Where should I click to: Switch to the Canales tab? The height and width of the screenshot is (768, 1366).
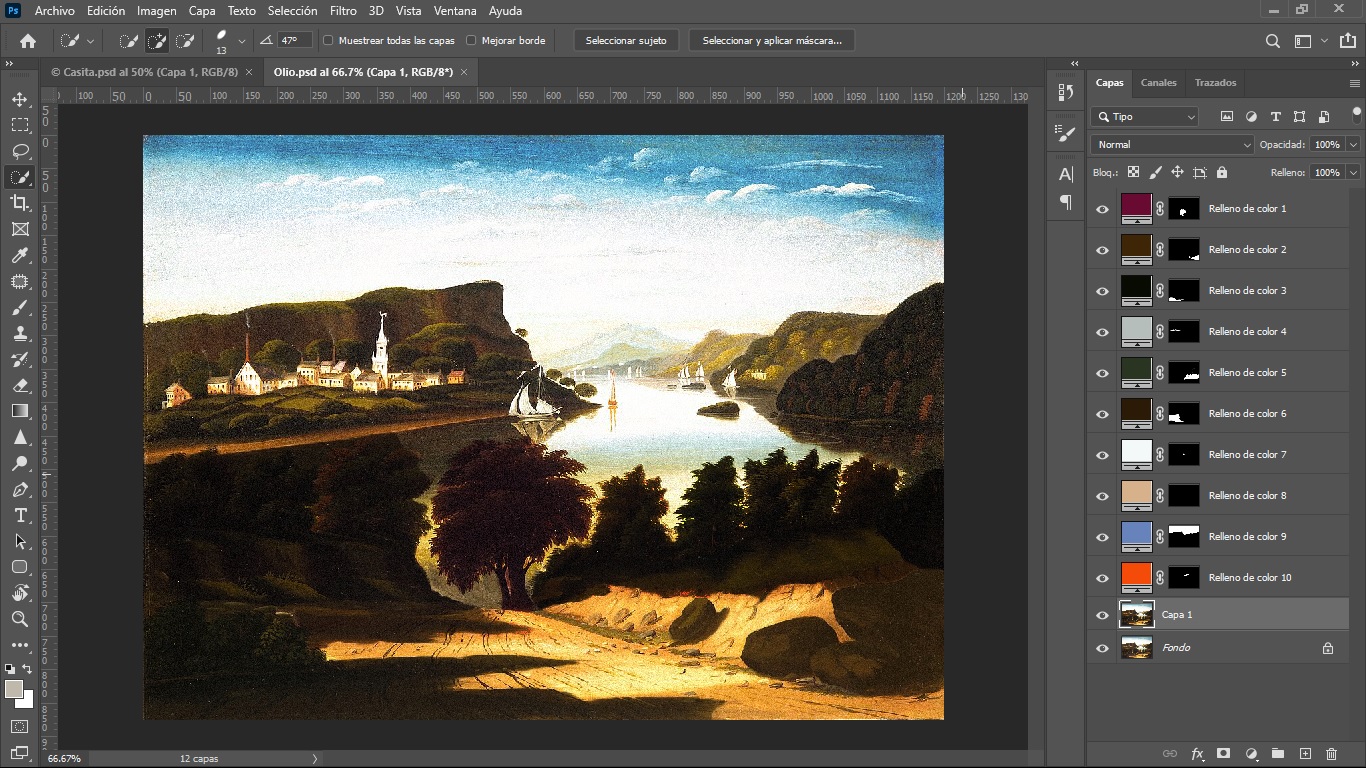tap(1159, 83)
